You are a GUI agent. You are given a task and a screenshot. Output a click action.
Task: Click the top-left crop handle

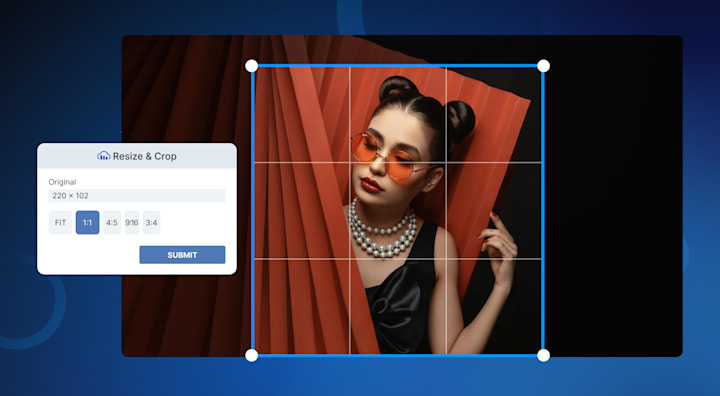click(252, 66)
